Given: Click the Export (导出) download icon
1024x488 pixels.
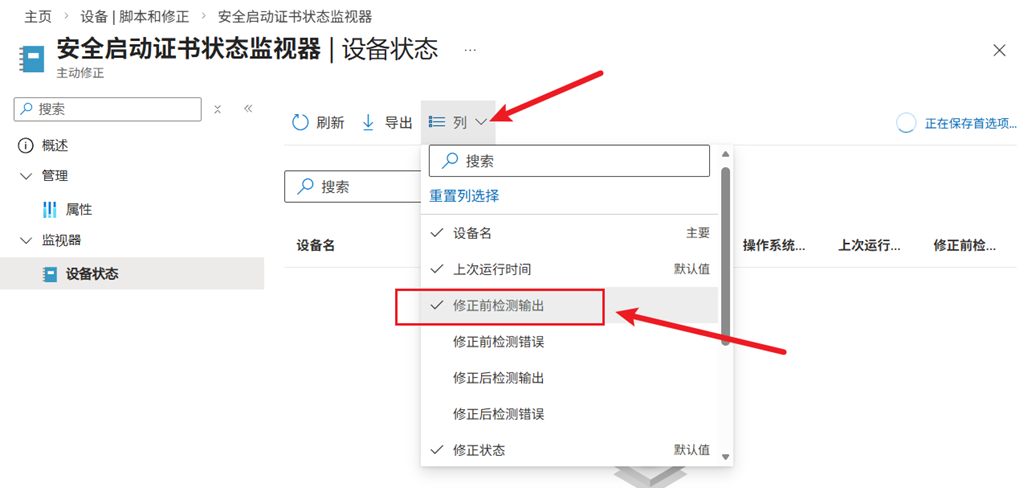Looking at the screenshot, I should [x=368, y=122].
